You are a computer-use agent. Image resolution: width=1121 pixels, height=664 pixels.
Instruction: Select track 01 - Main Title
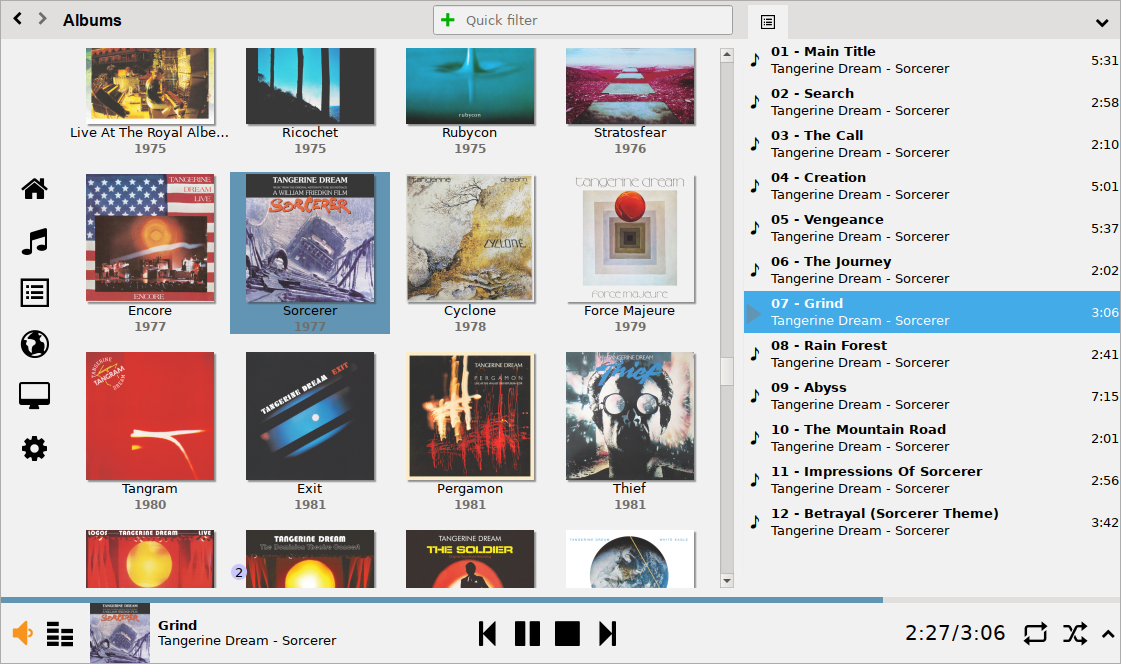pos(932,60)
